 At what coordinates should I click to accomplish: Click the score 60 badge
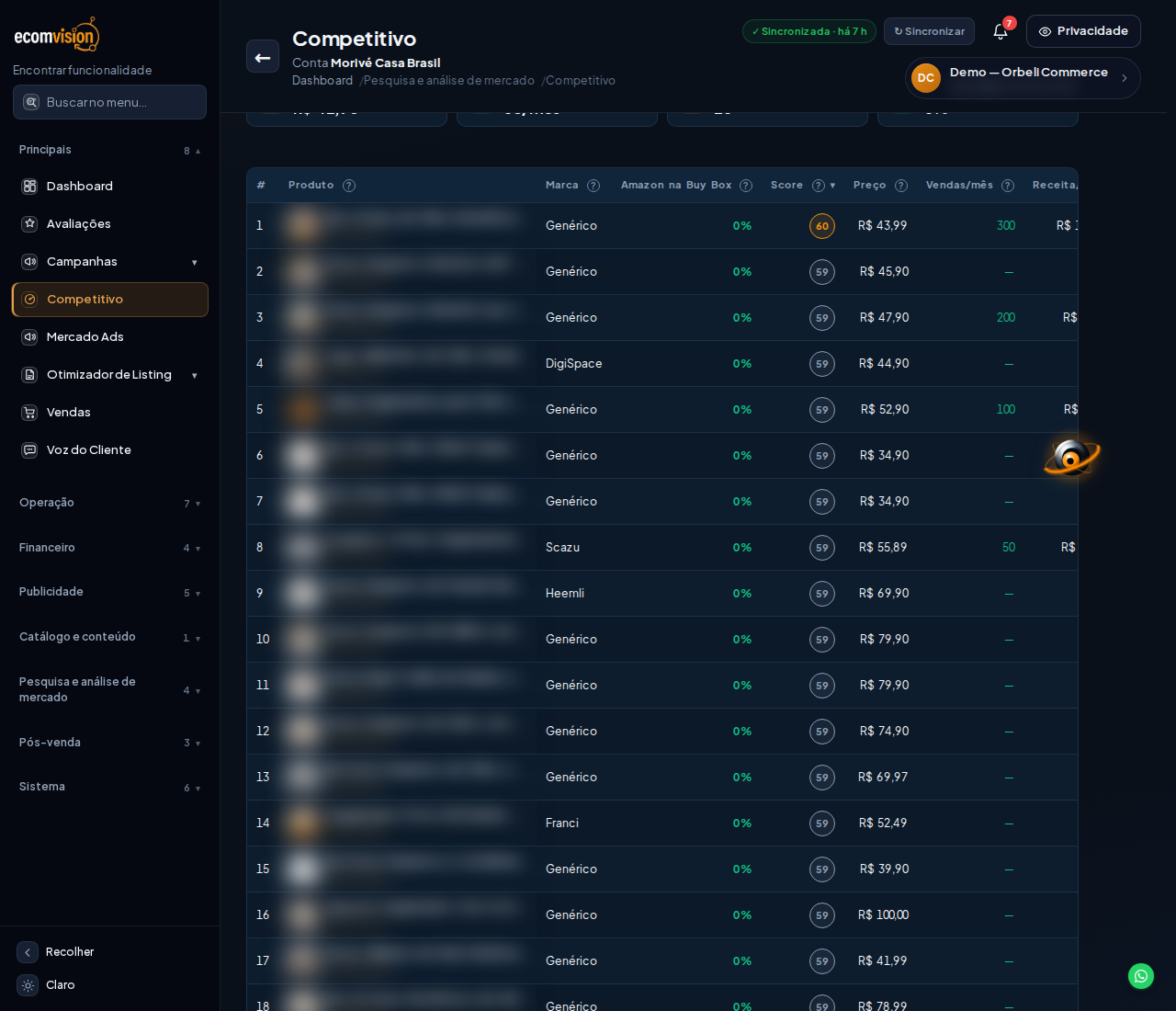822,226
